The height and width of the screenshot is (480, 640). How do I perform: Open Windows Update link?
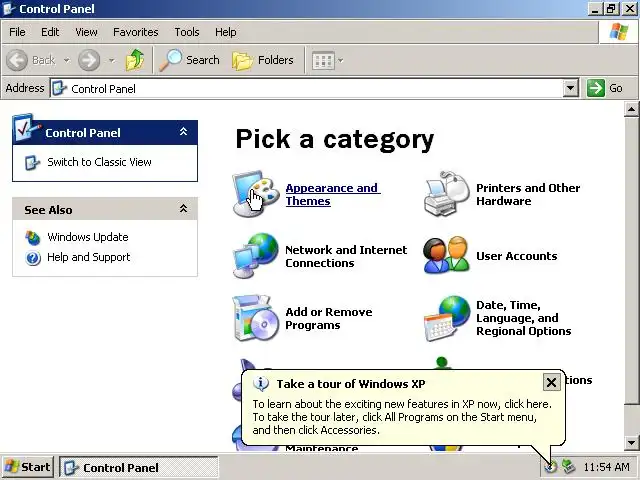pyautogui.click(x=88, y=237)
